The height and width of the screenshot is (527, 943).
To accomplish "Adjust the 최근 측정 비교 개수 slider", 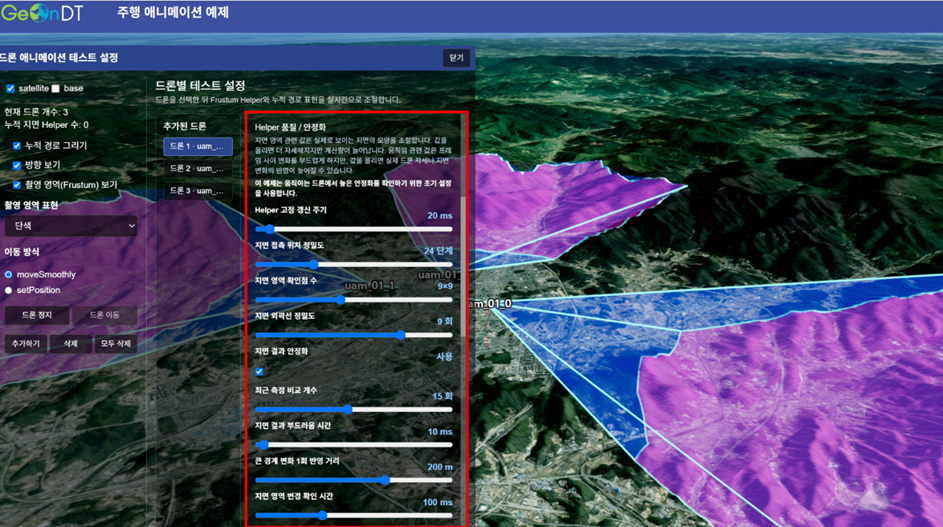I will (x=354, y=409).
